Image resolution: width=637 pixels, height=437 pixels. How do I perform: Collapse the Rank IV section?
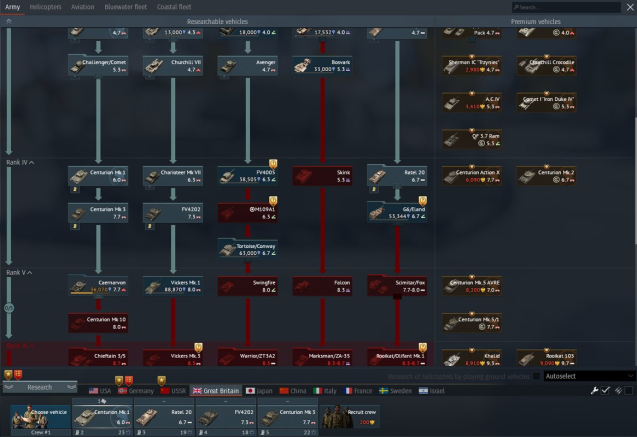pyautogui.click(x=20, y=161)
